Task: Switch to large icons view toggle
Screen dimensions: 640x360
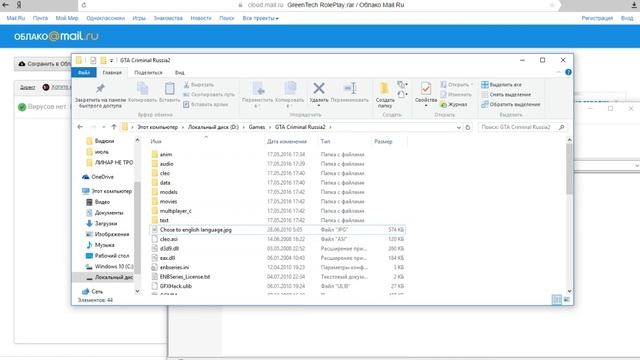Action: coord(567,300)
